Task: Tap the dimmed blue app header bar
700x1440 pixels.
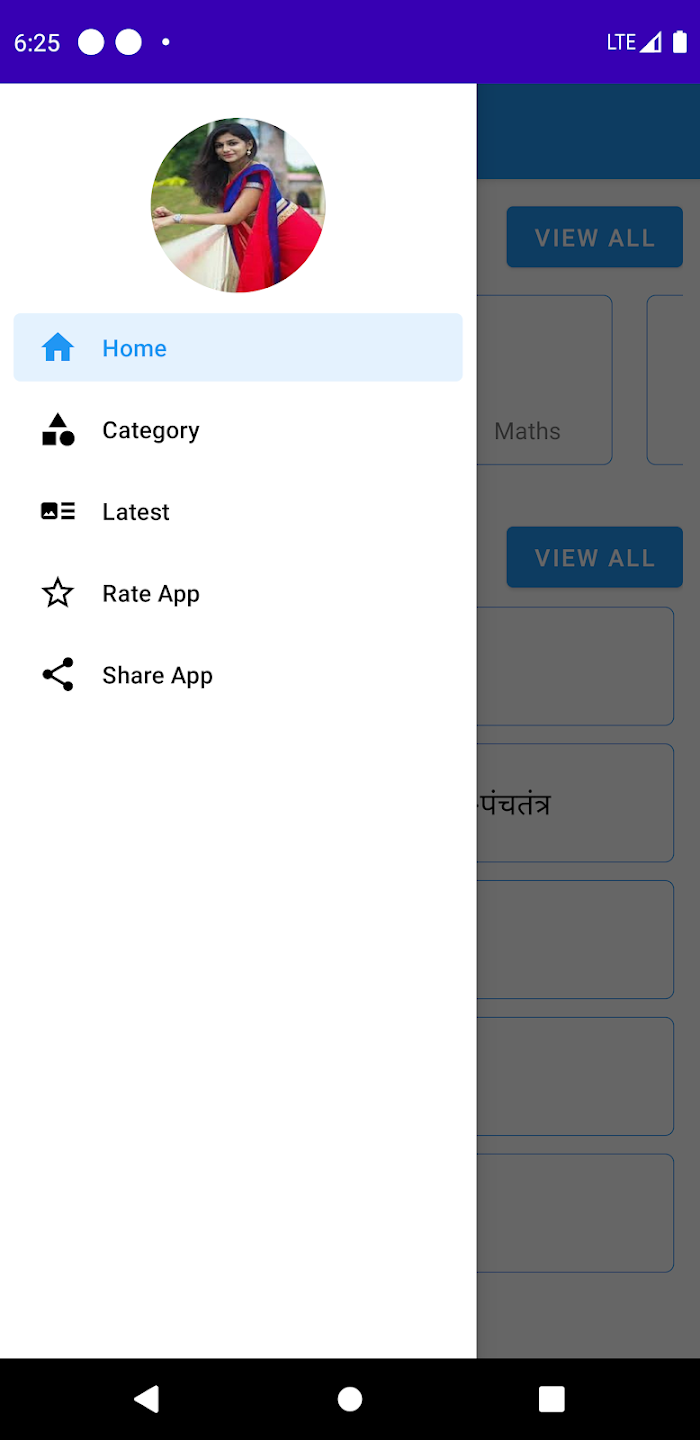Action: pyautogui.click(x=588, y=131)
